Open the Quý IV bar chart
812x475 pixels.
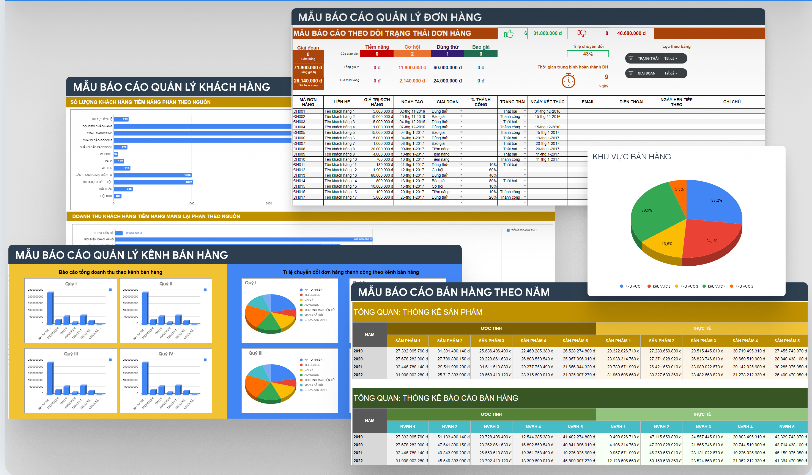point(164,378)
